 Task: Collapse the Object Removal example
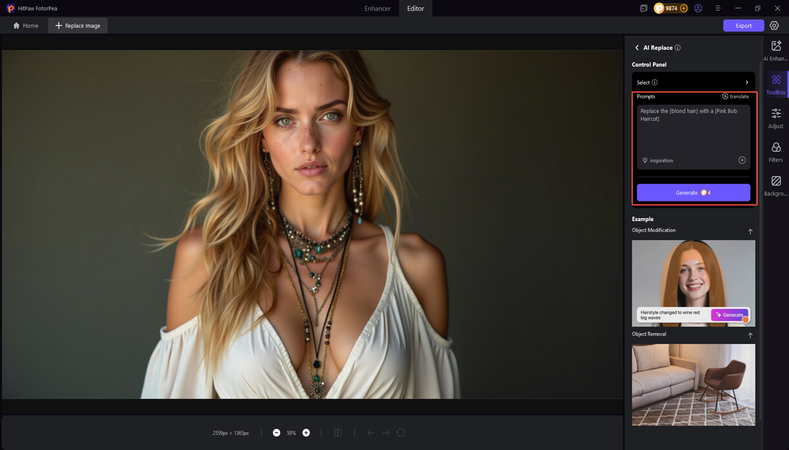click(x=750, y=335)
